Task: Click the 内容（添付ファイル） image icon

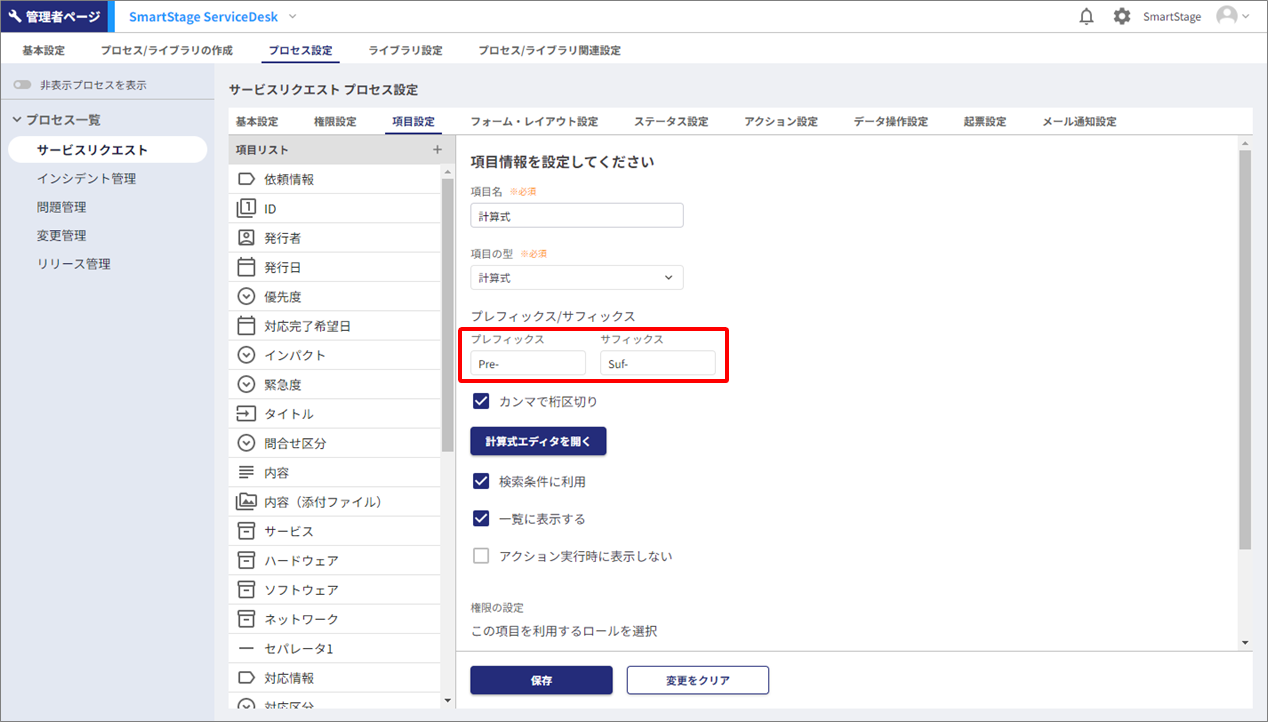Action: pyautogui.click(x=246, y=502)
